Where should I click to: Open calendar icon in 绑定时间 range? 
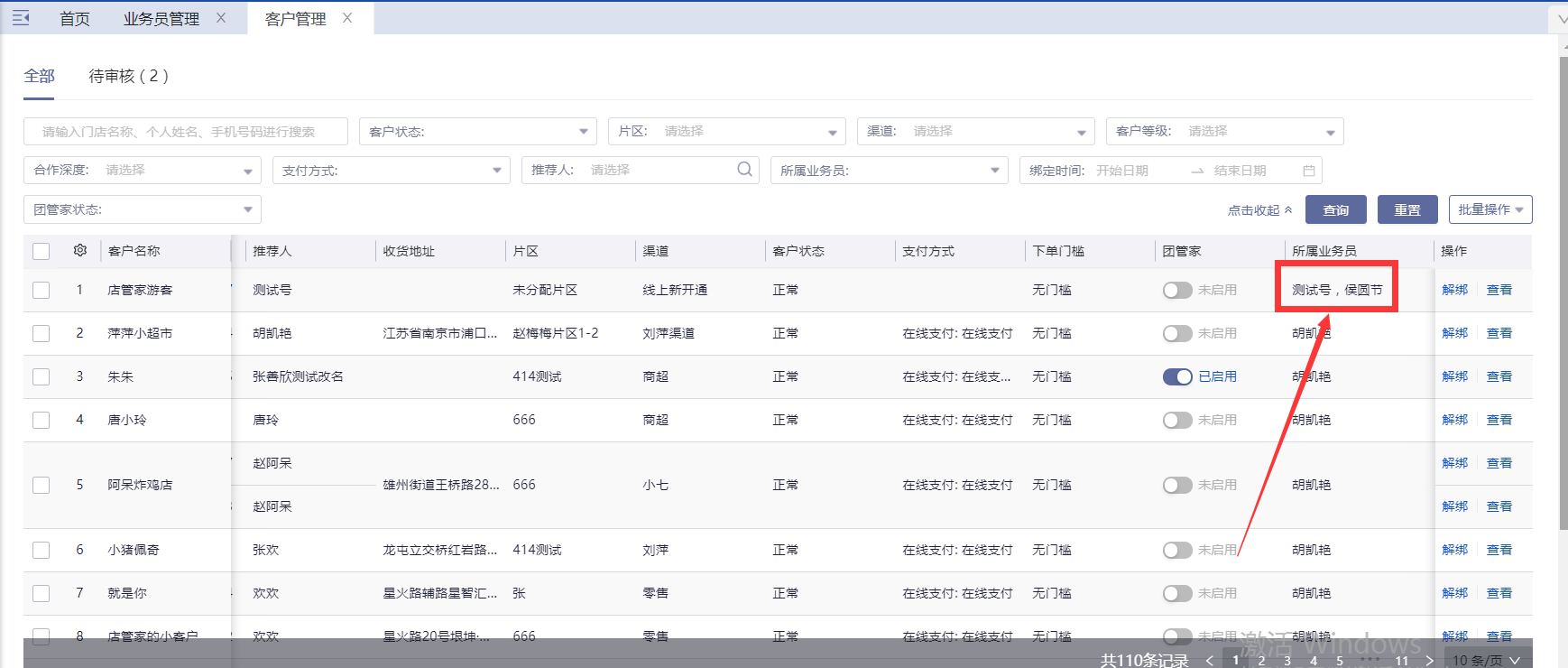click(x=1309, y=170)
